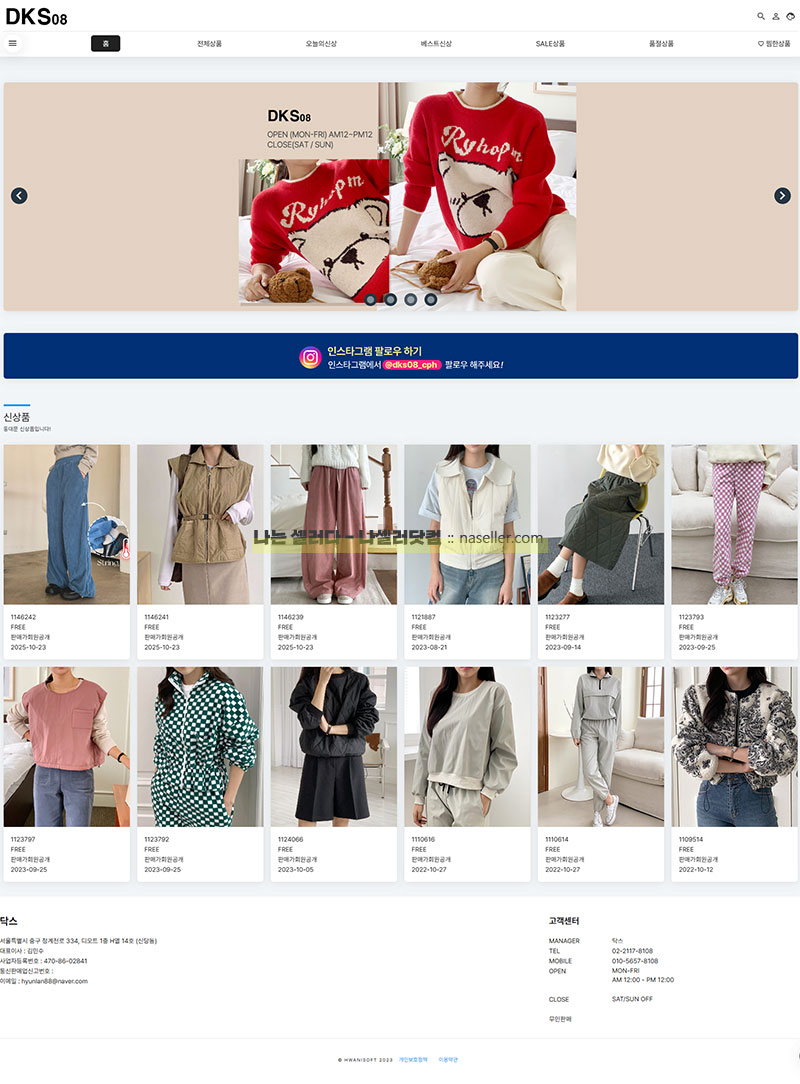Open the khaki quilted skirt product image
This screenshot has width=800, height=1084.
tap(601, 525)
